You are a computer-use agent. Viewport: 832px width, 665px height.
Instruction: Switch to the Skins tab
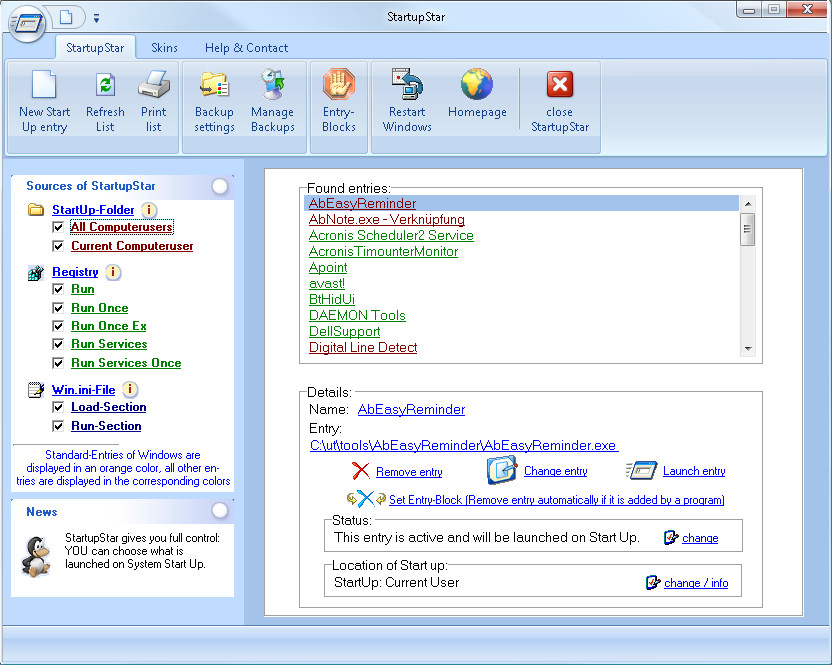(164, 48)
